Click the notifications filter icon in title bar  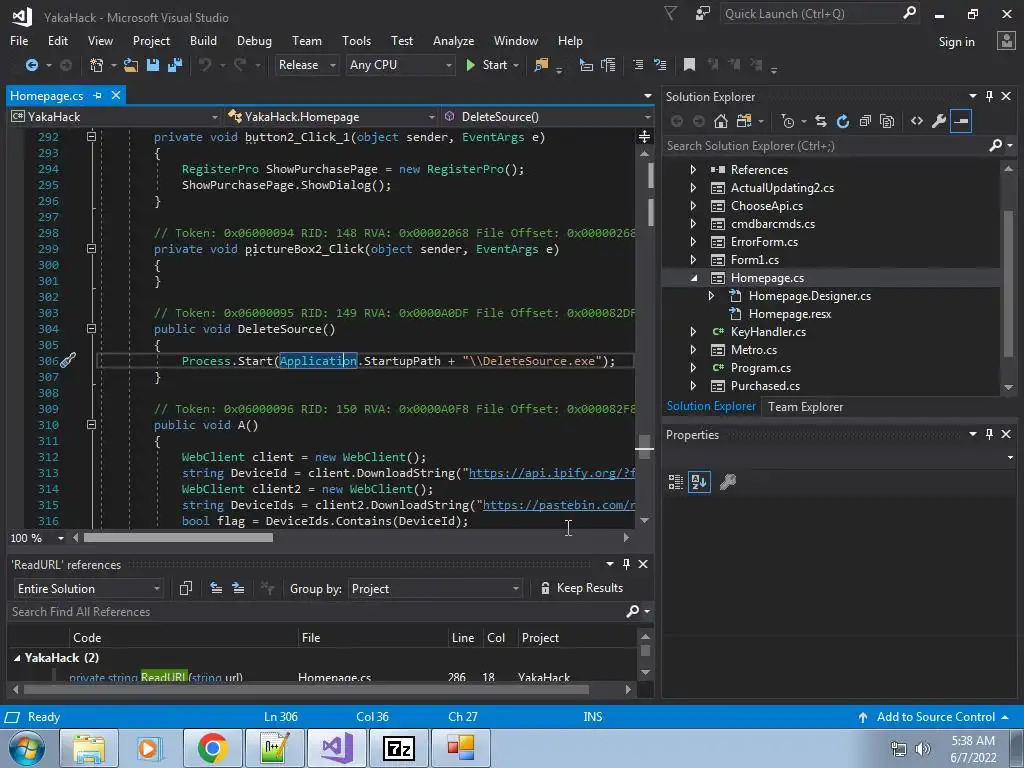(x=671, y=13)
